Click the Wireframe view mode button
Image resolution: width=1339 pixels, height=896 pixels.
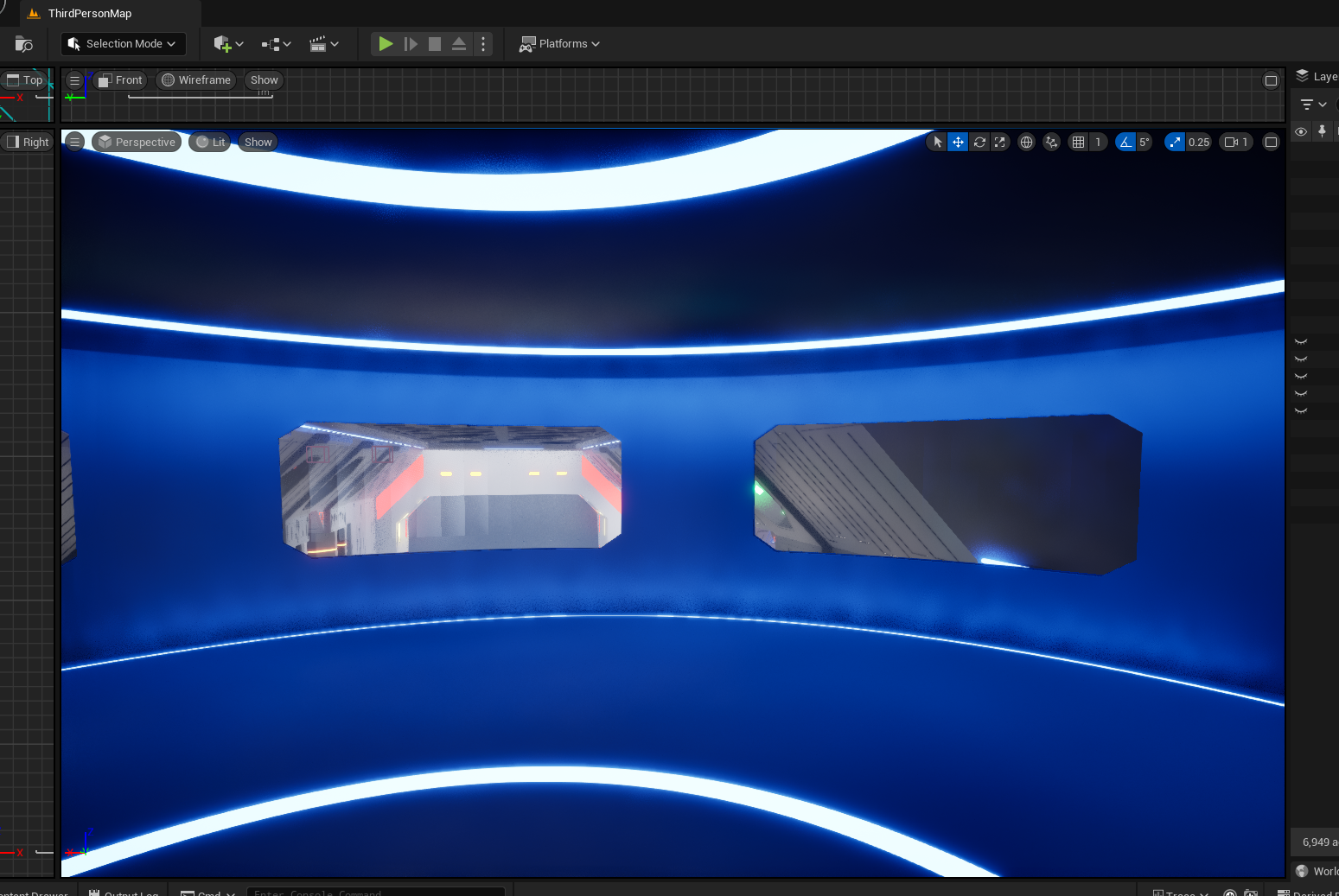pyautogui.click(x=196, y=80)
